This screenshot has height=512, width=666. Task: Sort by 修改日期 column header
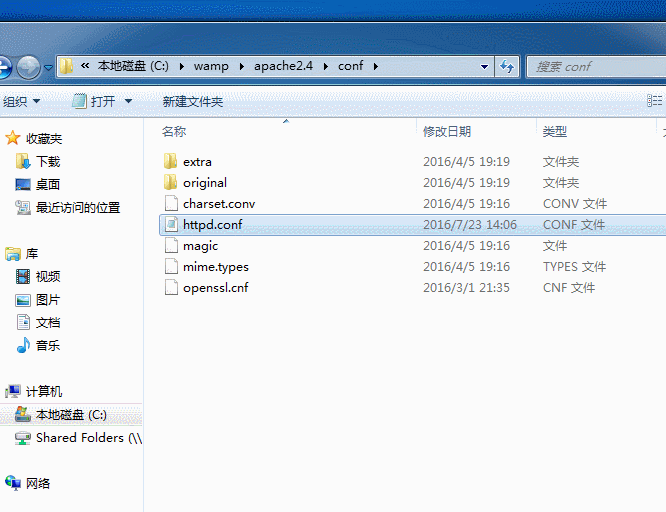click(x=447, y=131)
